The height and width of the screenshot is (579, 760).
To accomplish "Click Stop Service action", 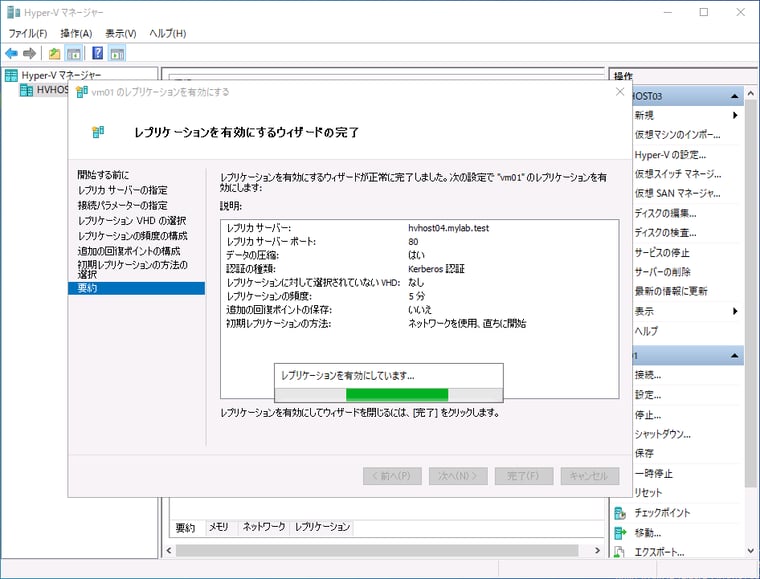I will coord(662,252).
